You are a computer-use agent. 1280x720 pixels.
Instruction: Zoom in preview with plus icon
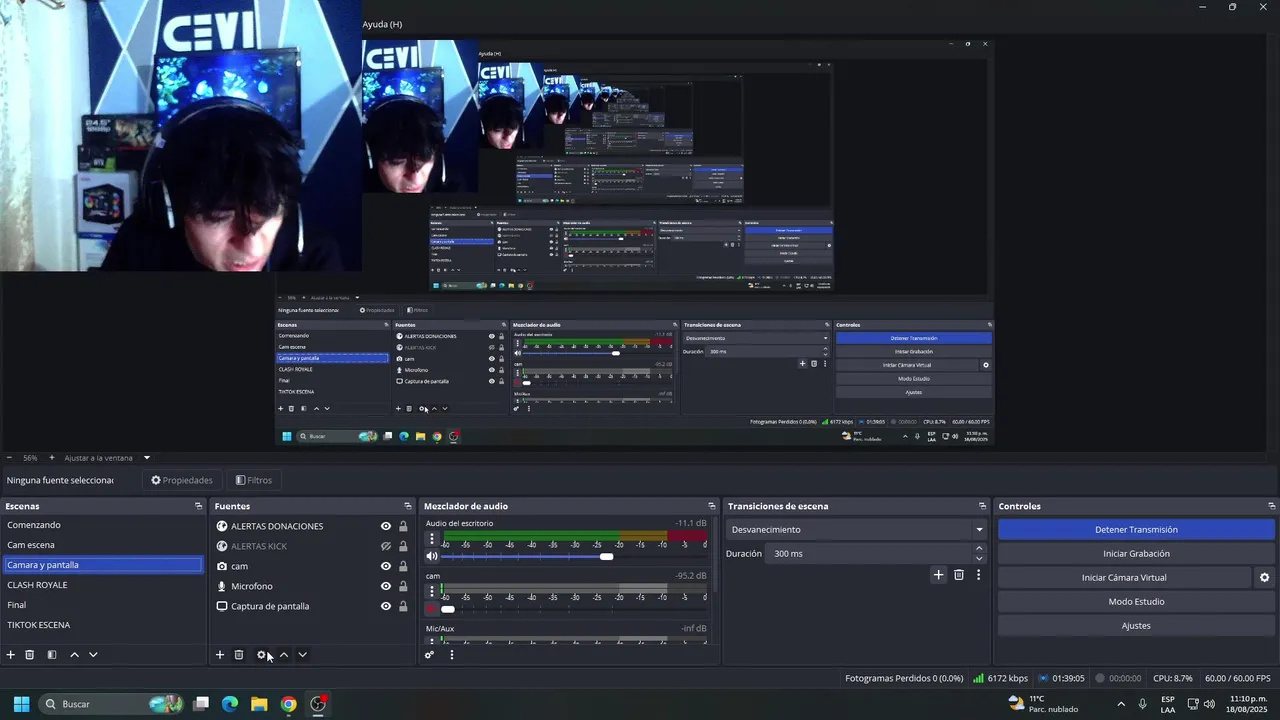pos(52,458)
